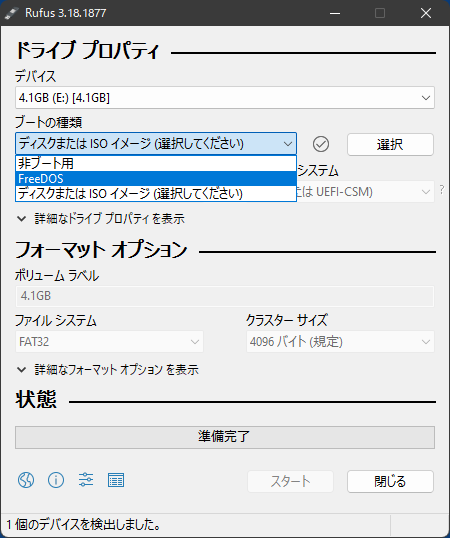This screenshot has height=538, width=450.
Task: Click the globe language icon
Action: (26, 480)
